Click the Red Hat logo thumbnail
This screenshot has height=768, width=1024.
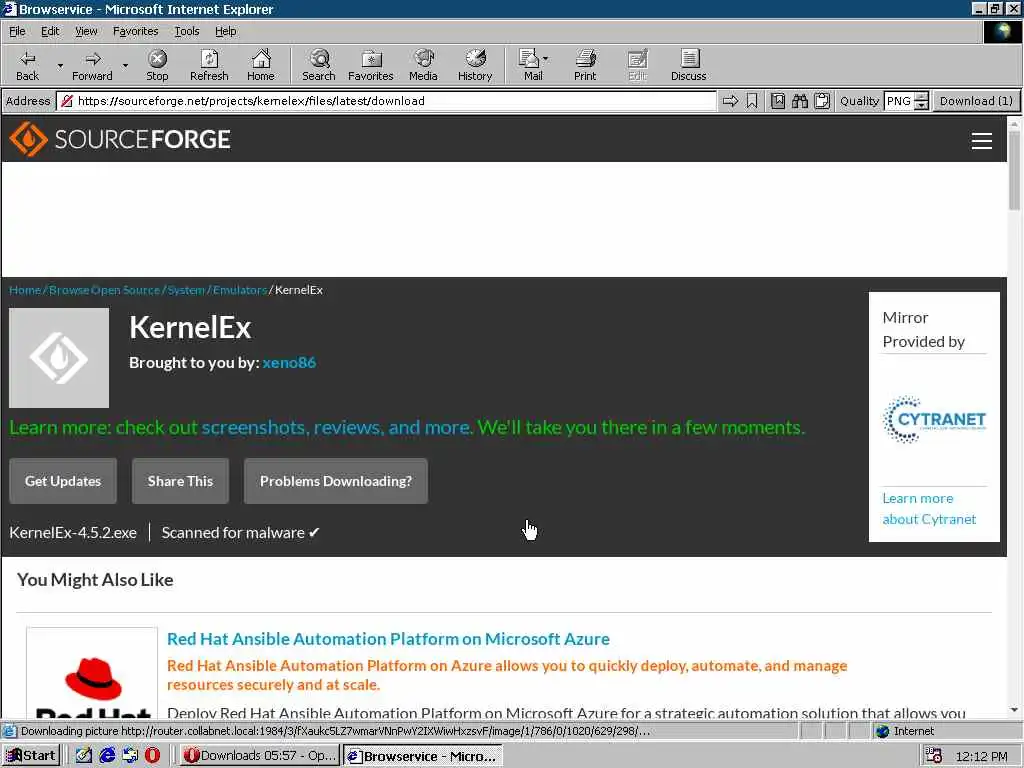pyautogui.click(x=92, y=674)
